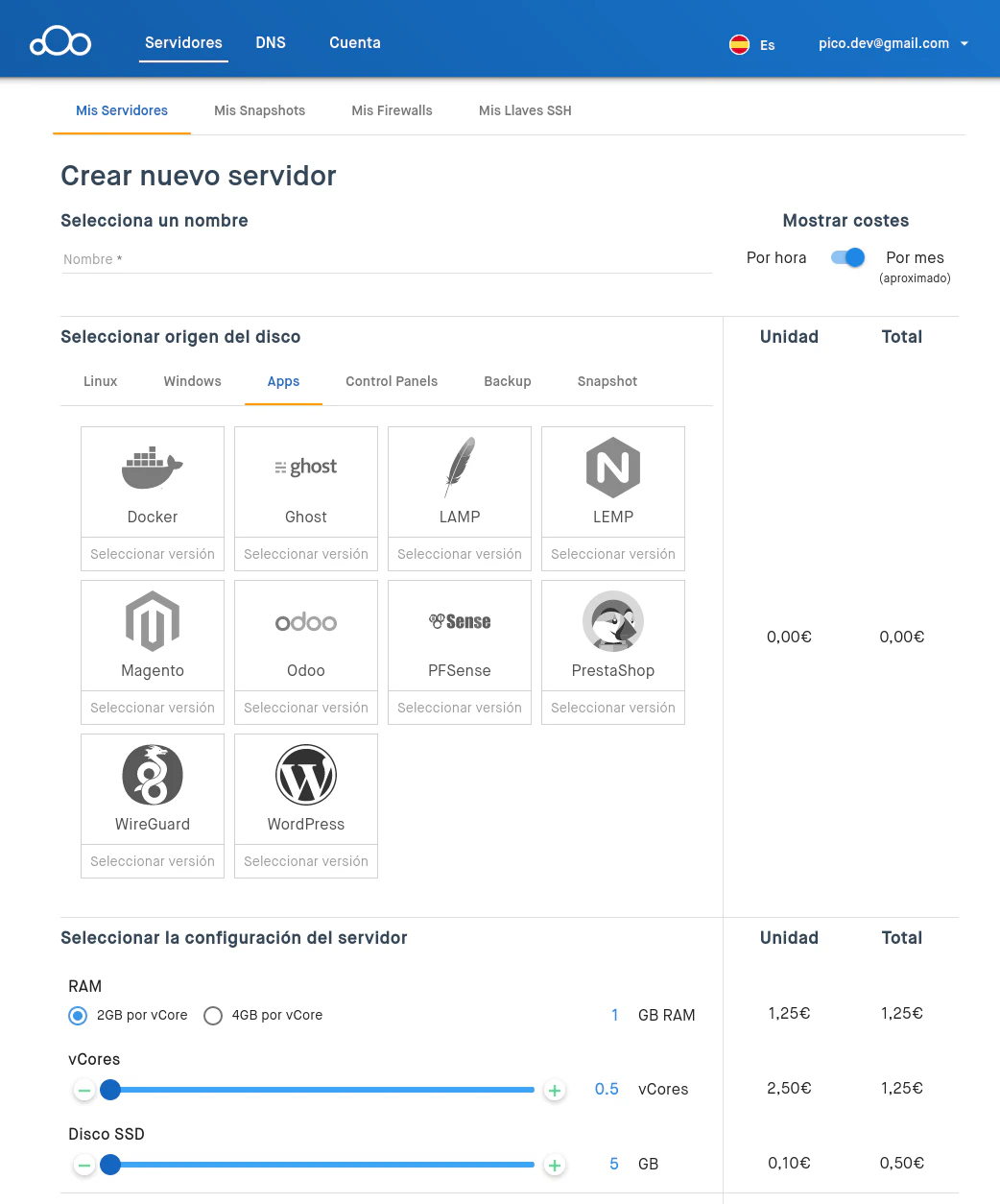1000x1204 pixels.
Task: Pick the WireGuard dragon icon
Action: pos(153,775)
